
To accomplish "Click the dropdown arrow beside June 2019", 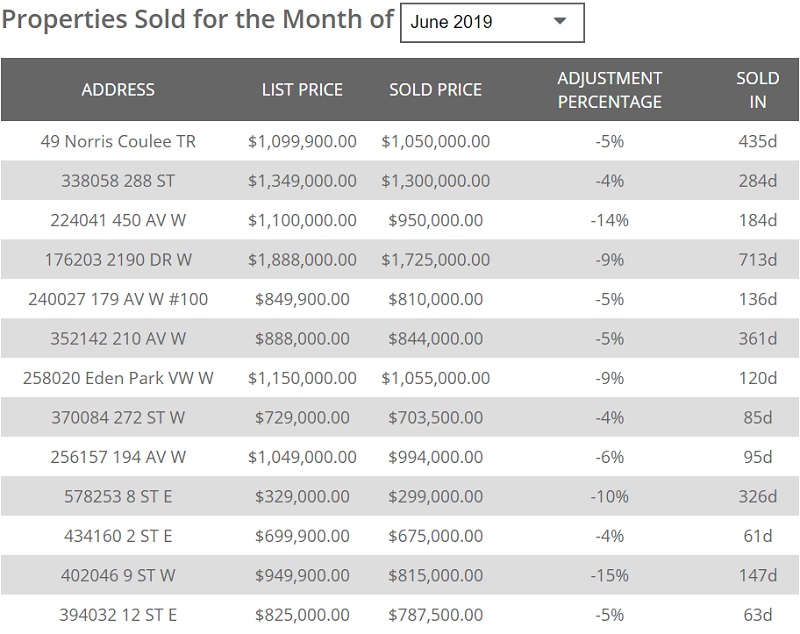I will click(560, 21).
